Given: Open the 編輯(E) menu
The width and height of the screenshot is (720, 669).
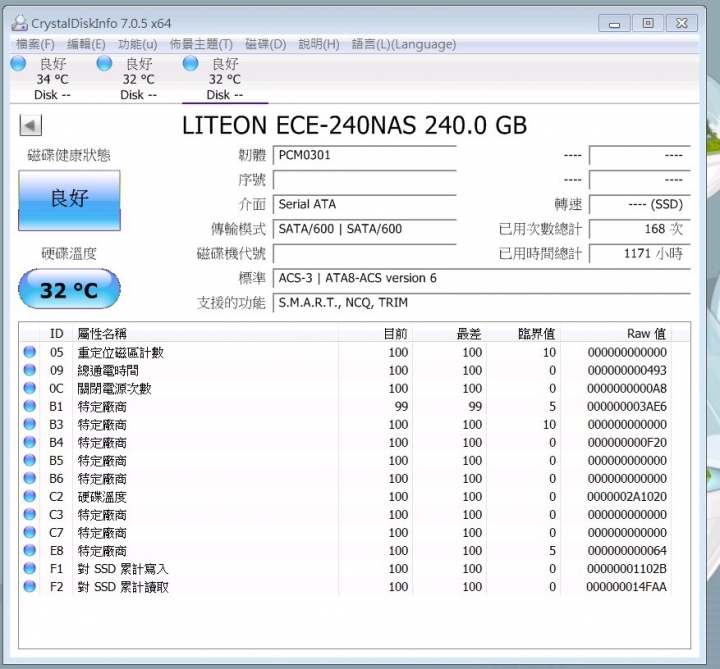Looking at the screenshot, I should click(86, 44).
